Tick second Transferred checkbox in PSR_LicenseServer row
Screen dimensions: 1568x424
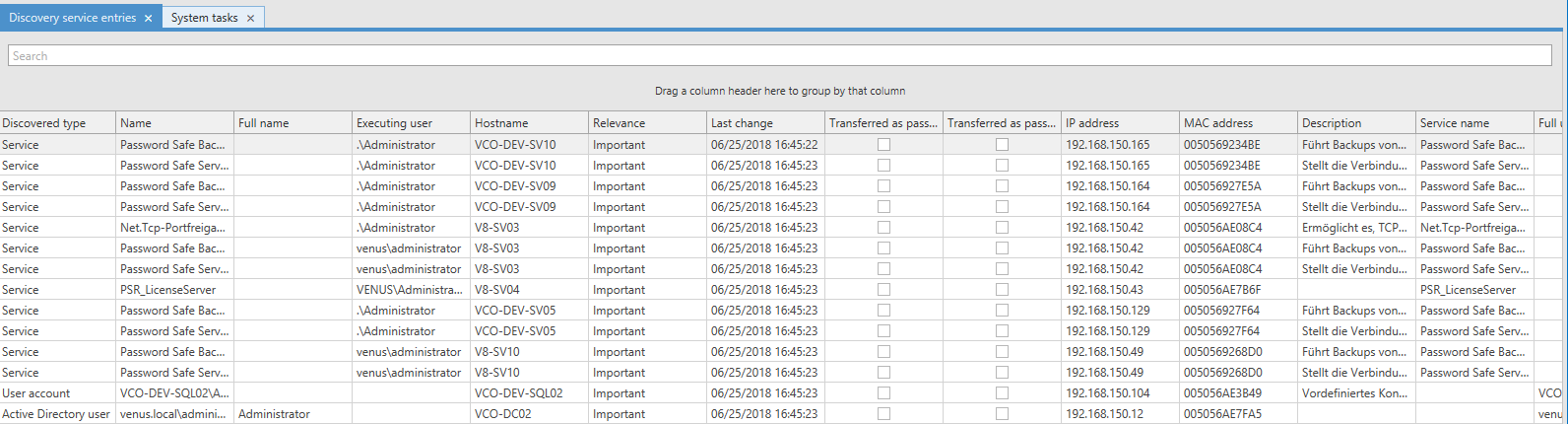click(x=1002, y=290)
